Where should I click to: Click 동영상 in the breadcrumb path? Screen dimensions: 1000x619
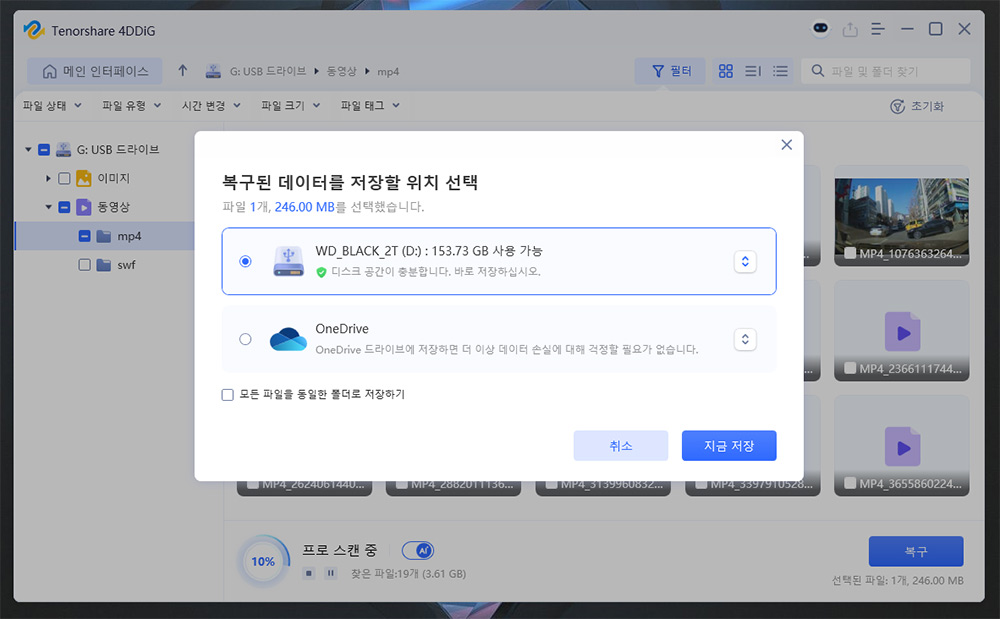[x=341, y=71]
